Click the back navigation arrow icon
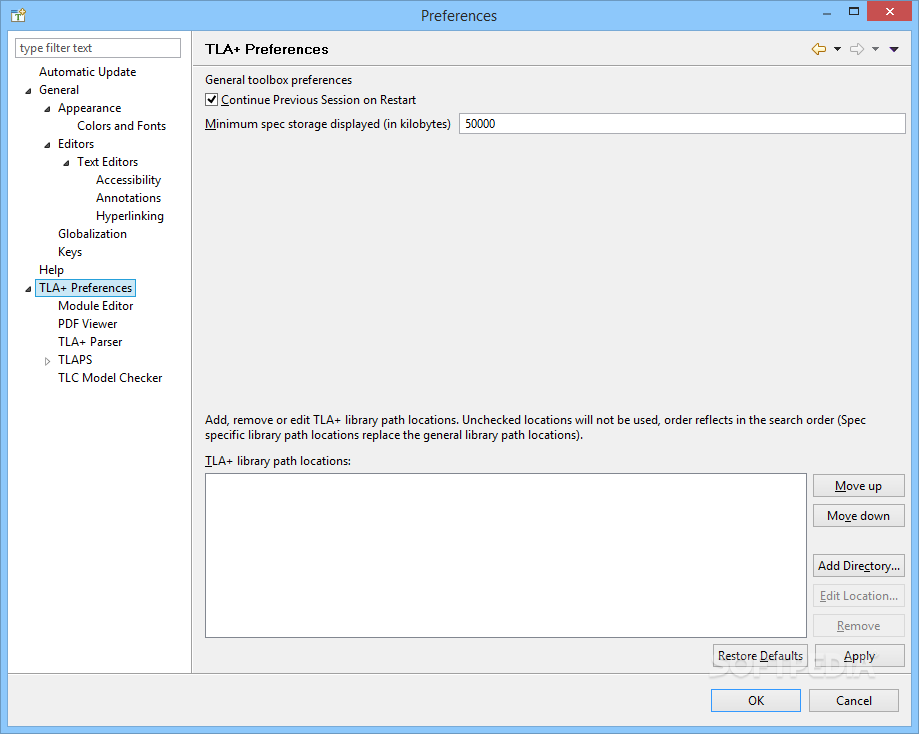 click(x=819, y=49)
